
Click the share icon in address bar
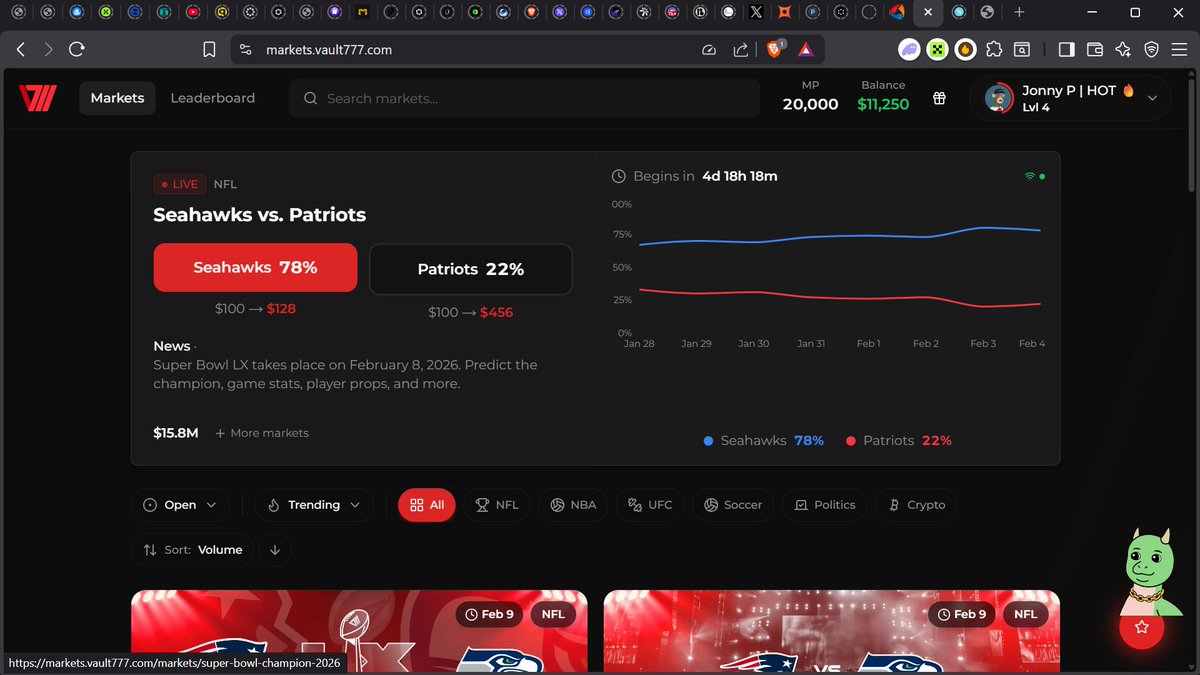[741, 49]
